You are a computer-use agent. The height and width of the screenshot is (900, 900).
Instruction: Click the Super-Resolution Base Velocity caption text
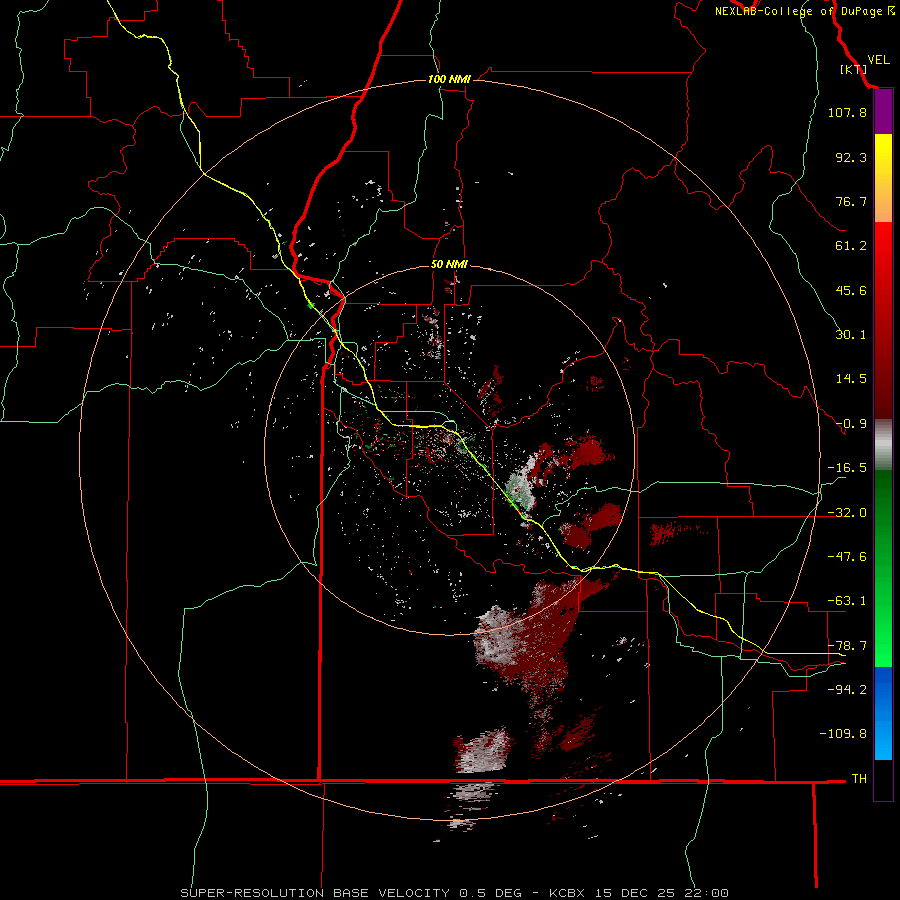455,893
